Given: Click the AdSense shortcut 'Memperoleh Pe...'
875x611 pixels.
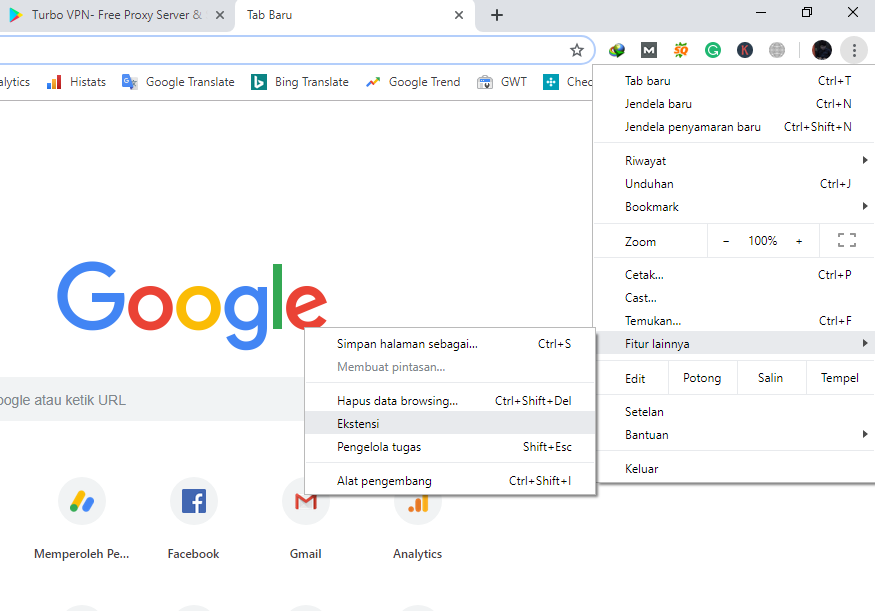Looking at the screenshot, I should pyautogui.click(x=82, y=519).
